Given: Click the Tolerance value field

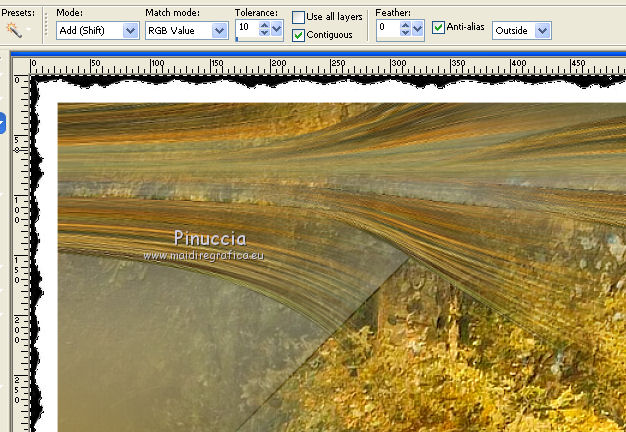Looking at the screenshot, I should (x=247, y=30).
